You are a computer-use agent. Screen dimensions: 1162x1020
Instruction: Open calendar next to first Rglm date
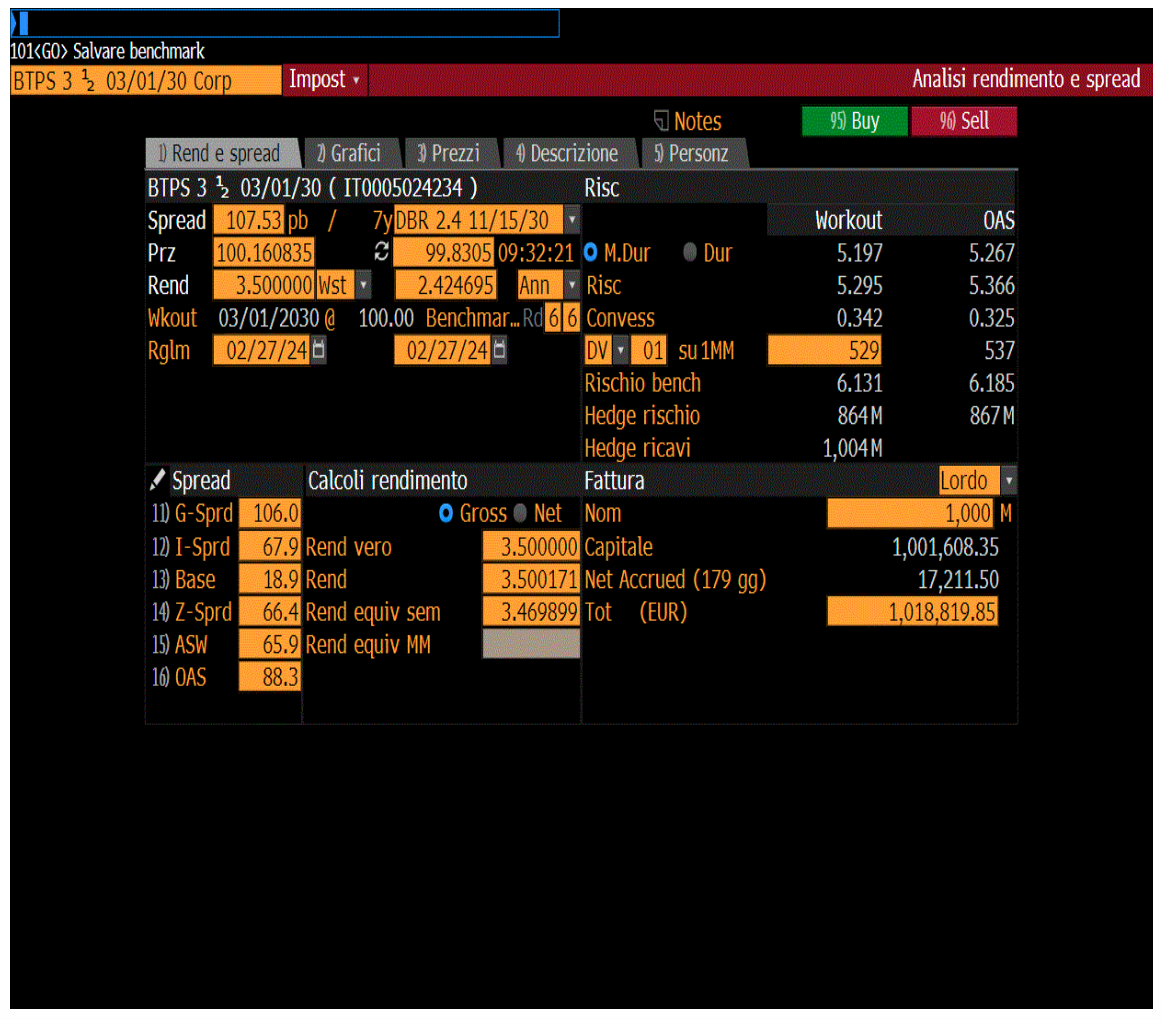click(319, 349)
